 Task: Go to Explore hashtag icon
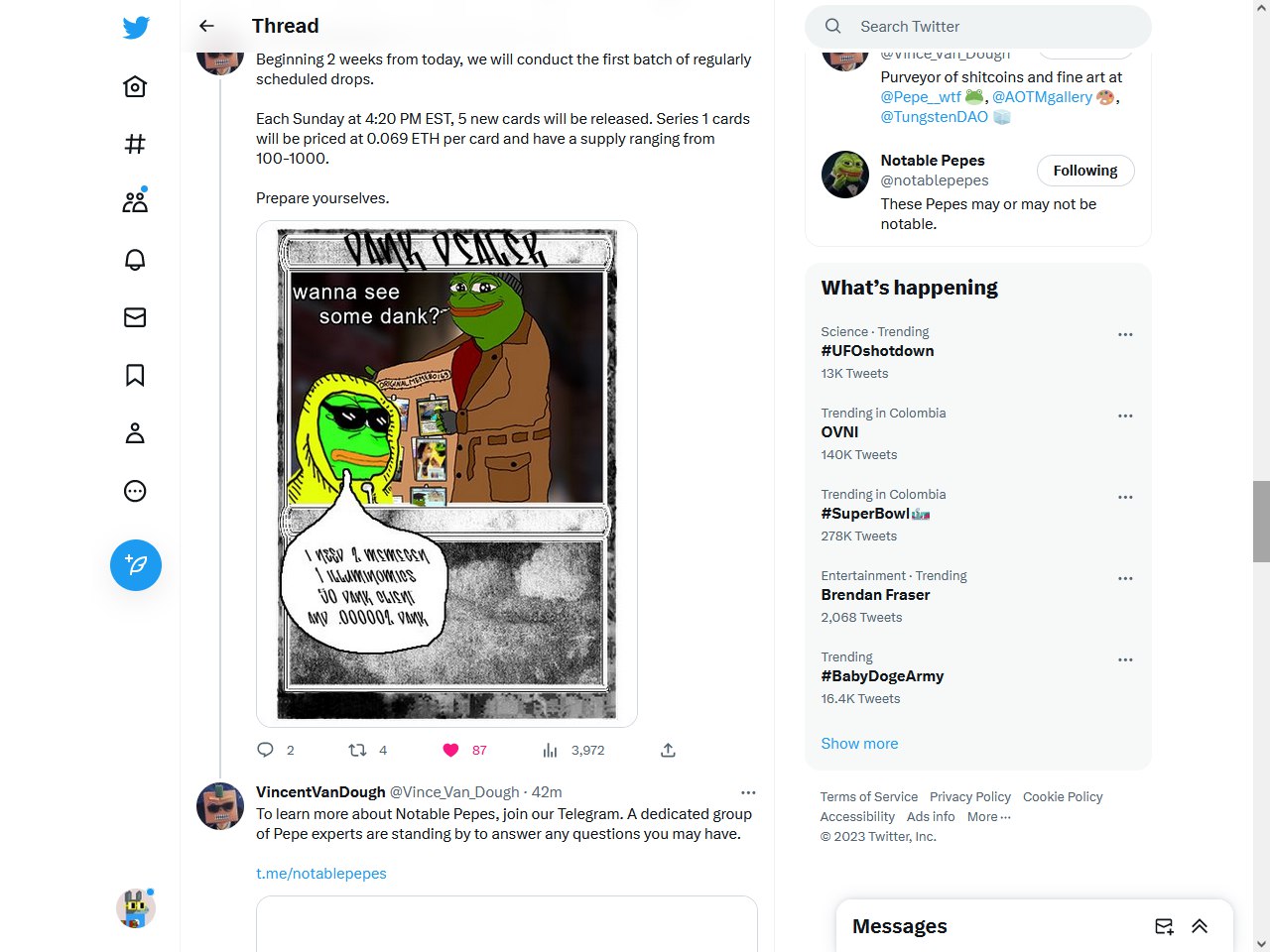click(136, 145)
